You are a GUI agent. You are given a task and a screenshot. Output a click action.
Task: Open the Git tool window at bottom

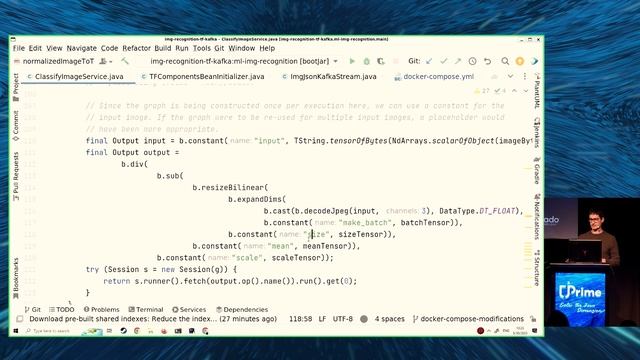point(33,309)
